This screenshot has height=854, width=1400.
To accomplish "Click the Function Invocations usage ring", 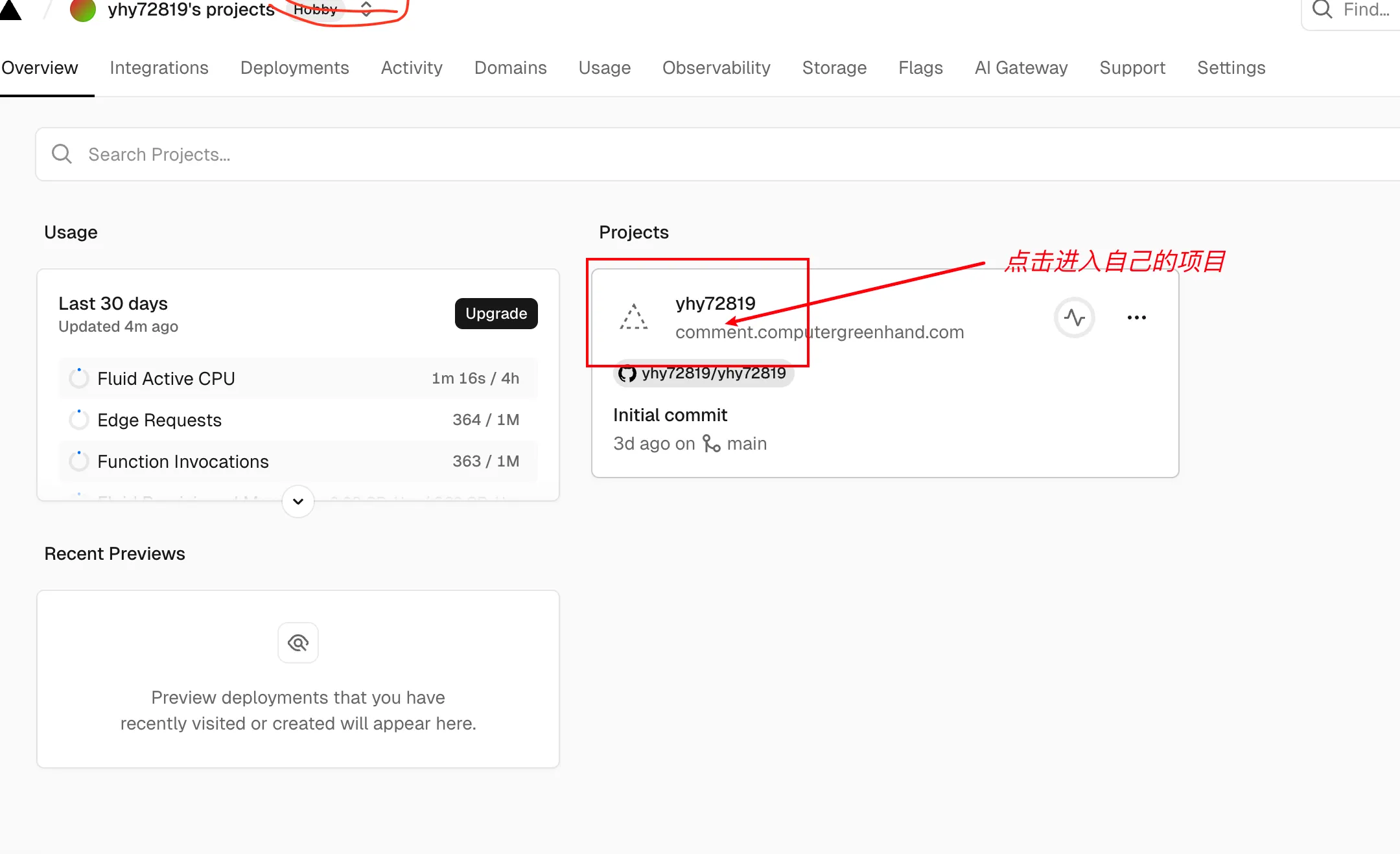I will point(78,461).
